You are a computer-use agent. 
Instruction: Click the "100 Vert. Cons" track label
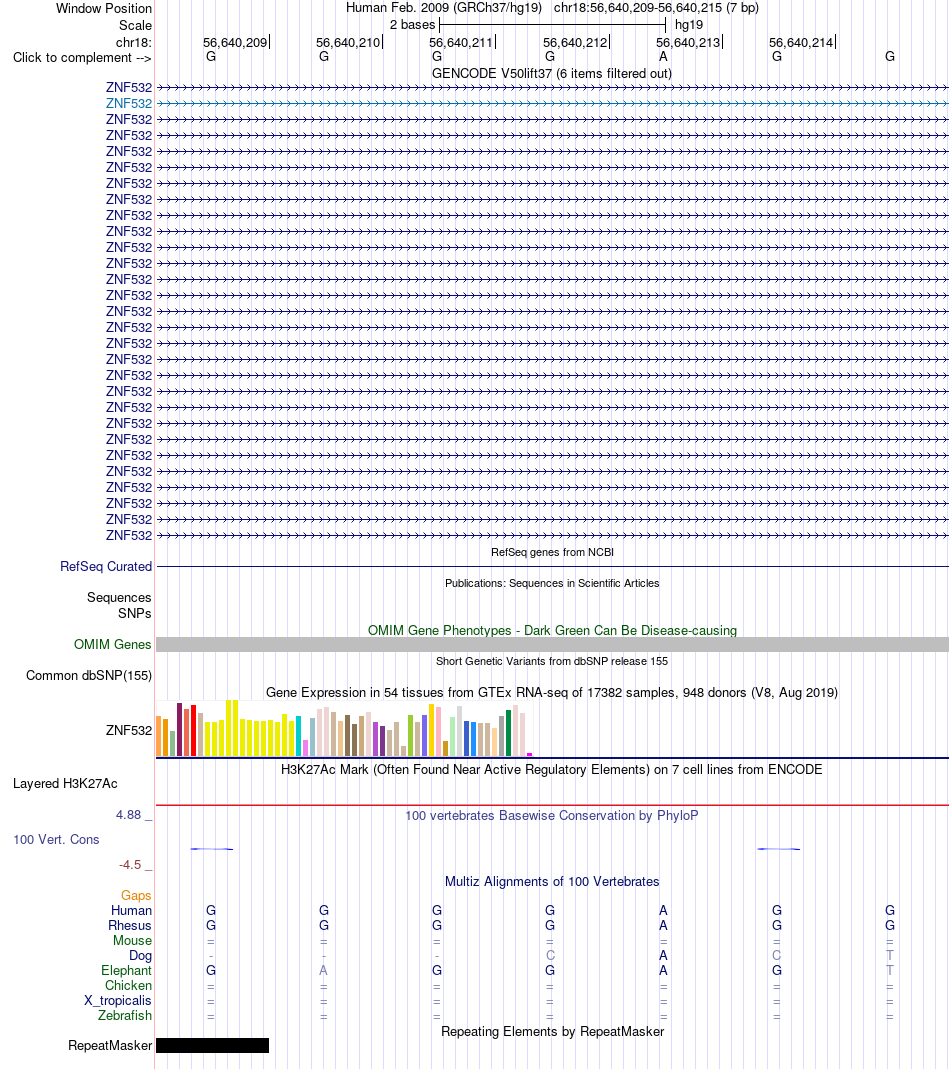click(56, 840)
